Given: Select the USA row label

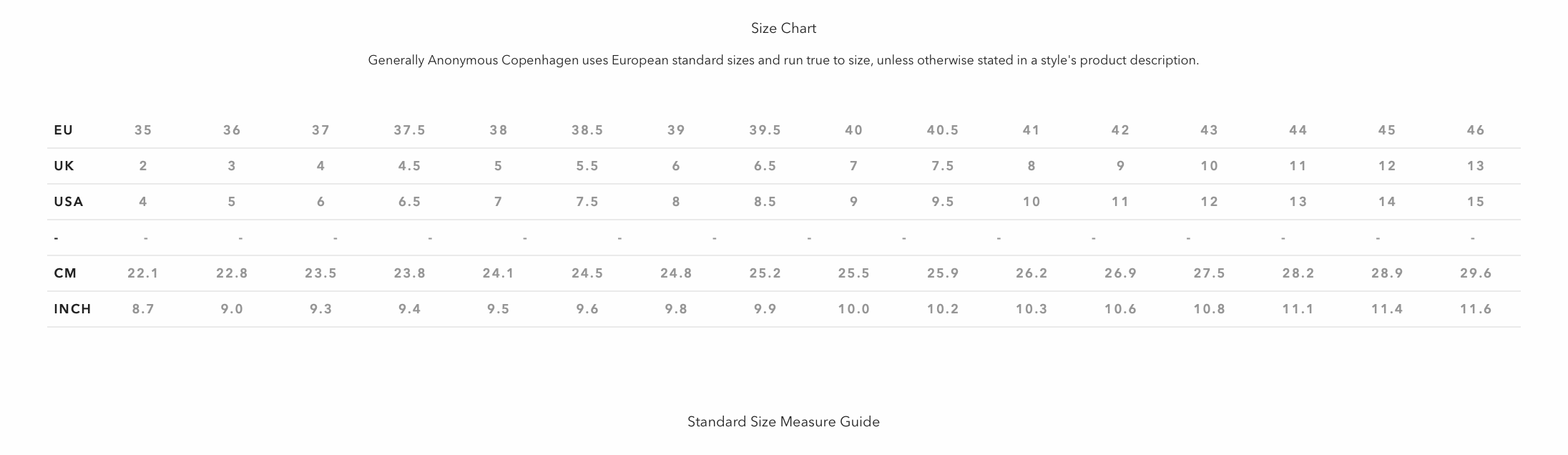Looking at the screenshot, I should point(69,202).
